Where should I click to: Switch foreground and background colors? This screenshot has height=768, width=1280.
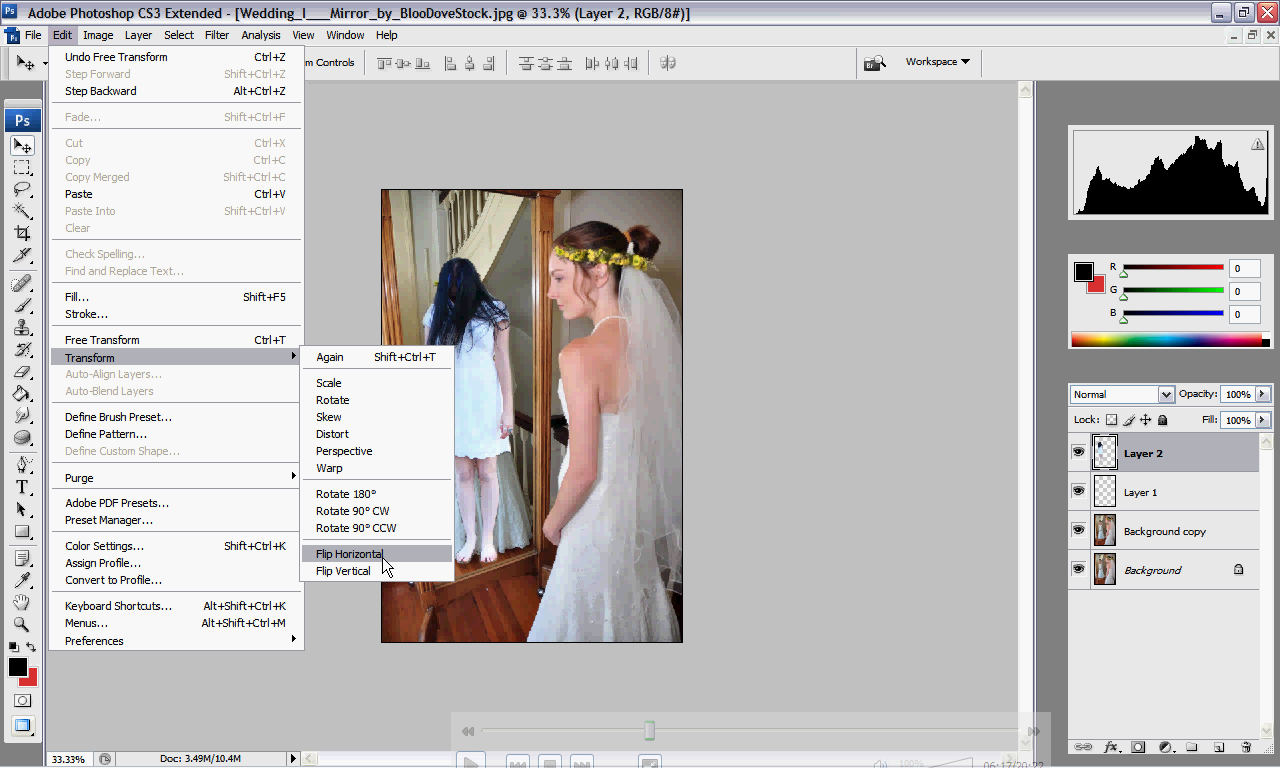click(x=31, y=647)
